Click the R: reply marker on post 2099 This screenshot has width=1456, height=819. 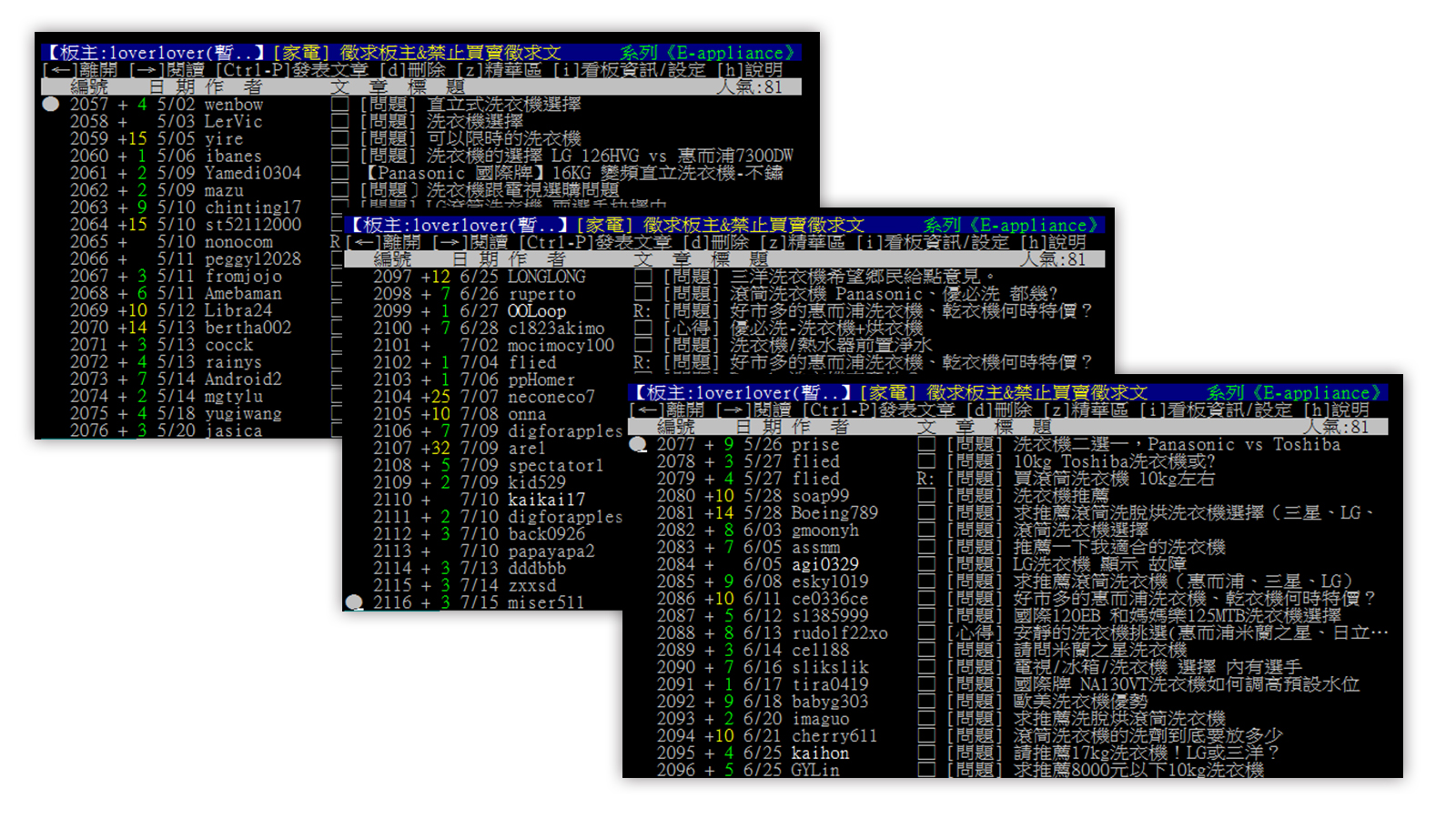pyautogui.click(x=642, y=311)
